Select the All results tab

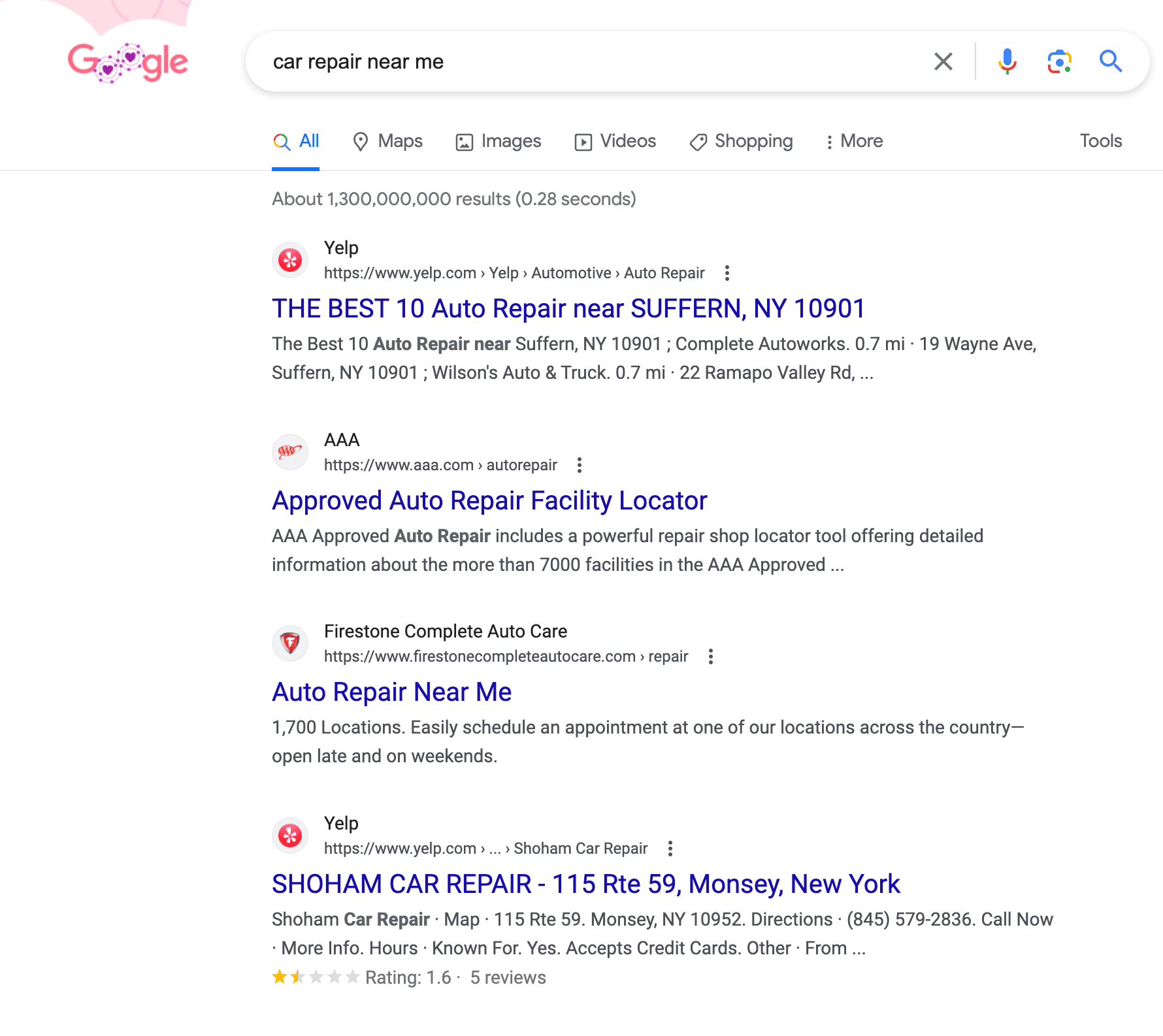(x=296, y=141)
